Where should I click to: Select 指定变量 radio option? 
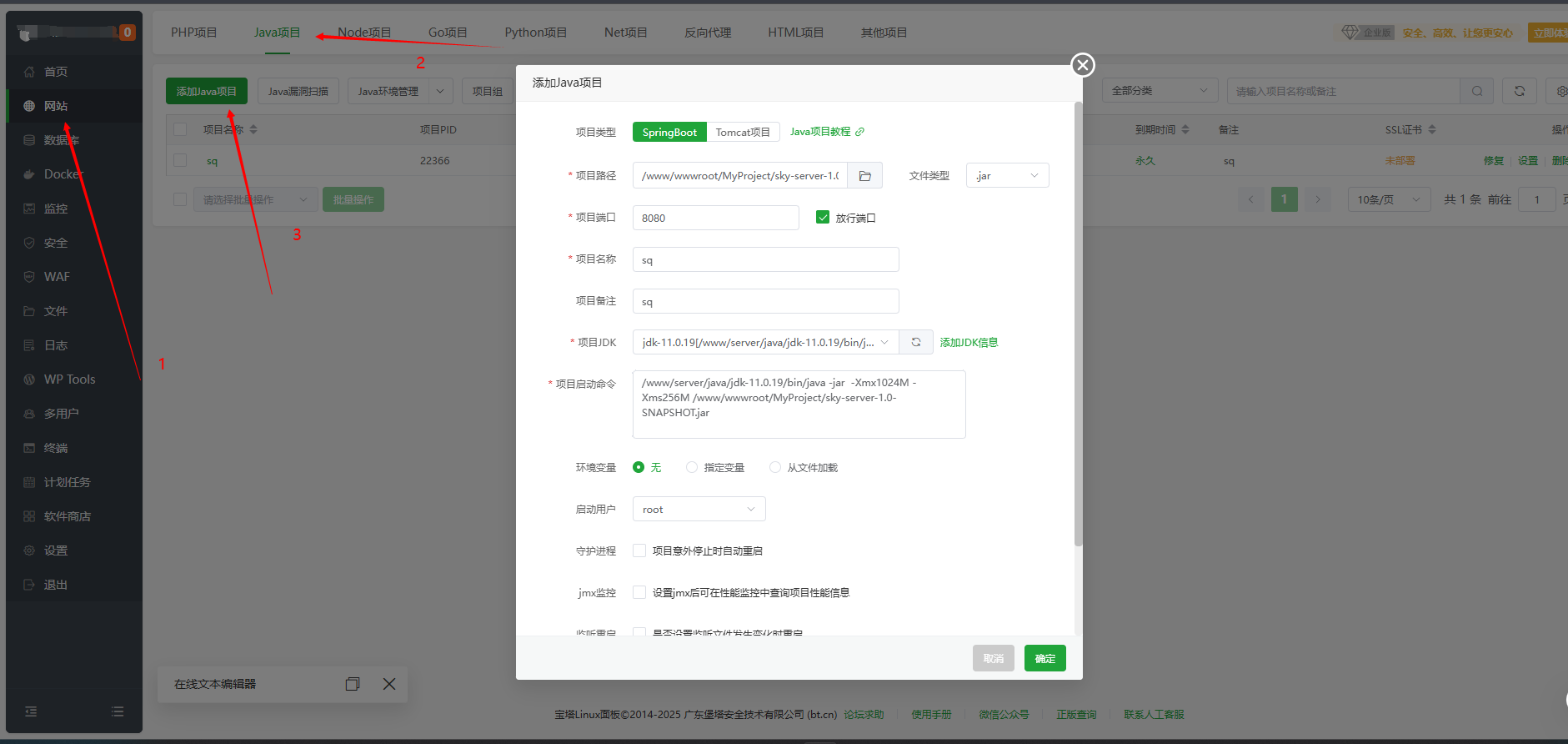tap(692, 467)
